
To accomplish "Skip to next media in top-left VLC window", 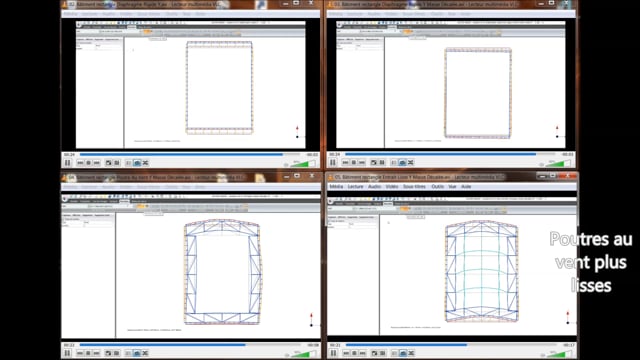I will [x=97, y=163].
